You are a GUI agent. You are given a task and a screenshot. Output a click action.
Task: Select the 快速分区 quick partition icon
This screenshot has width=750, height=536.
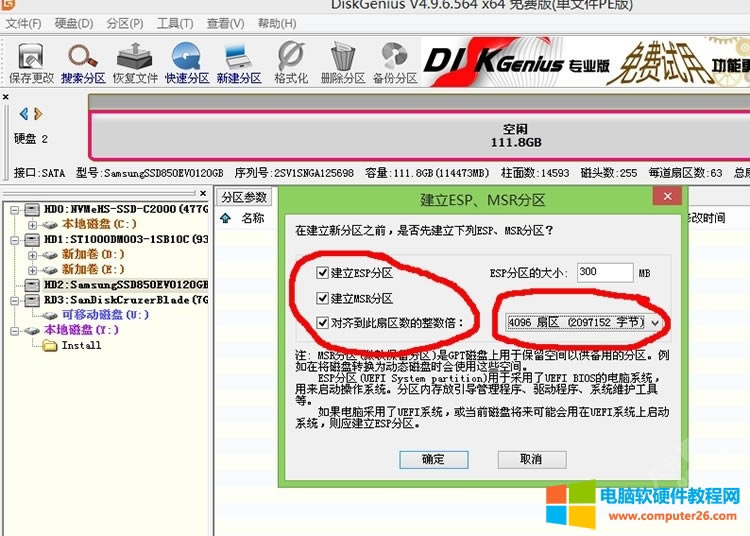point(187,62)
